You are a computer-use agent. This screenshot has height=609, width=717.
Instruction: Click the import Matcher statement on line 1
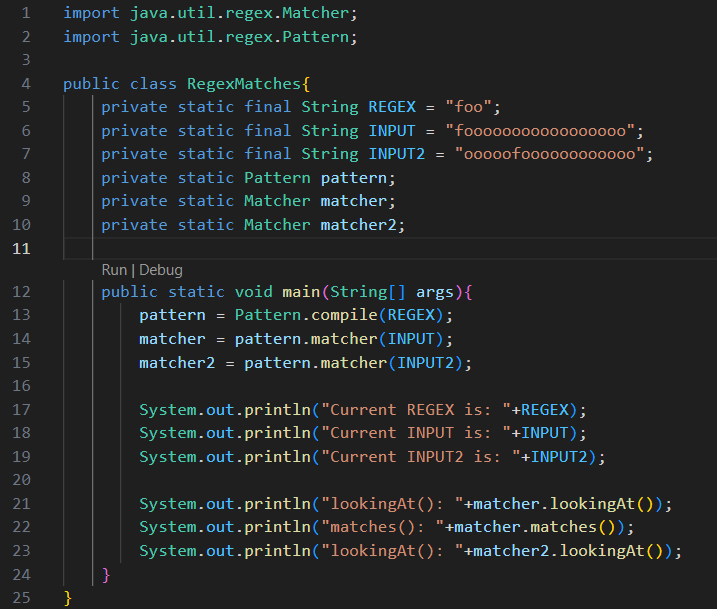pyautogui.click(x=210, y=13)
